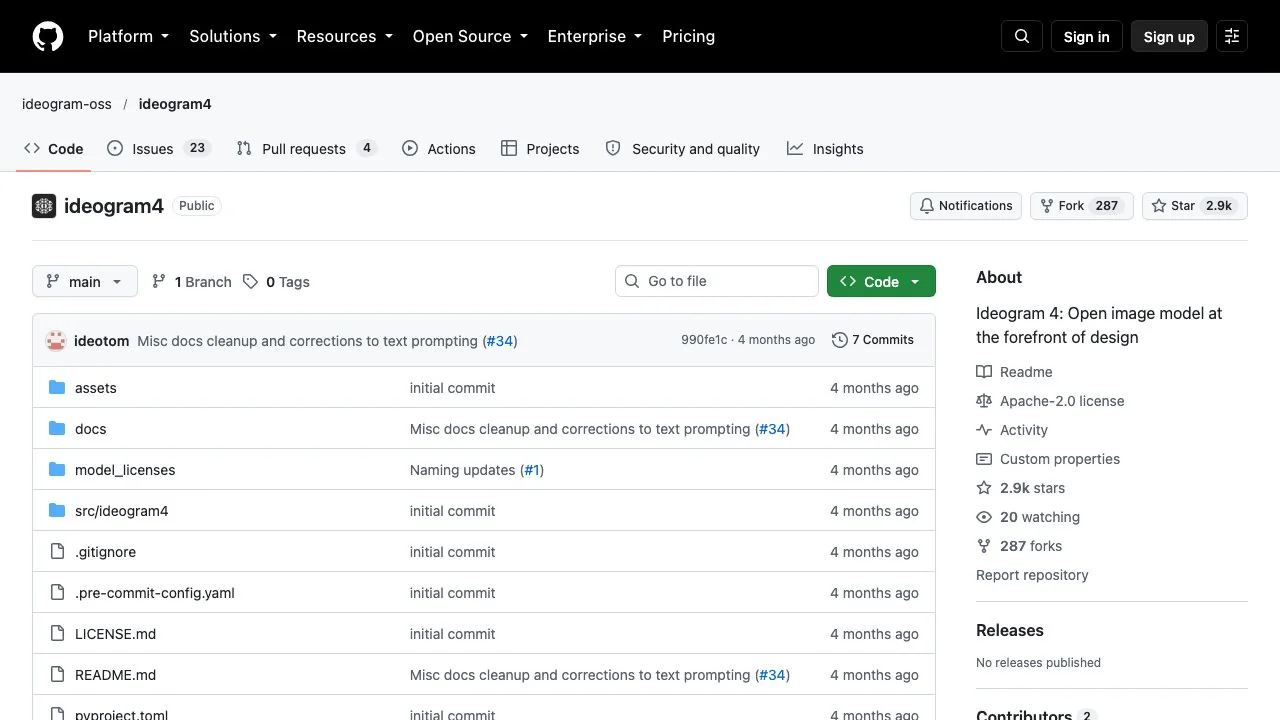Open the appearance settings icon button

click(1232, 36)
